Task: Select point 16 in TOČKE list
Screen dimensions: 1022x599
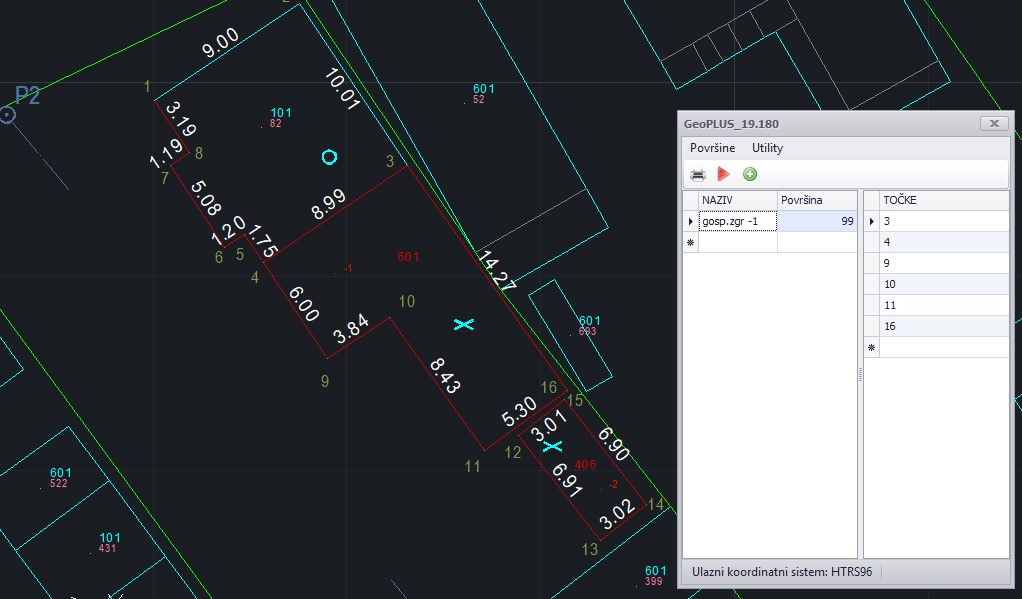Action: pyautogui.click(x=944, y=326)
